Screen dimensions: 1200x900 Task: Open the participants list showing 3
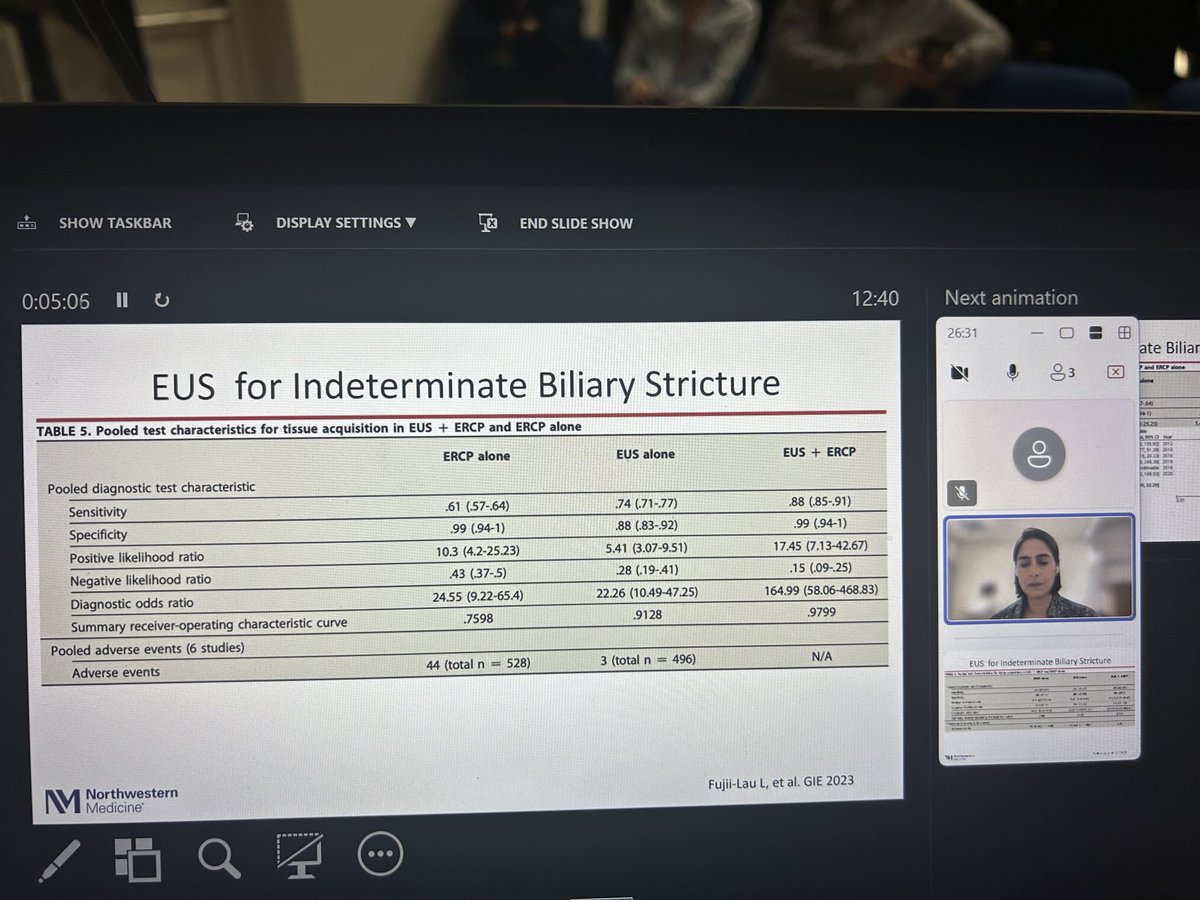1061,371
